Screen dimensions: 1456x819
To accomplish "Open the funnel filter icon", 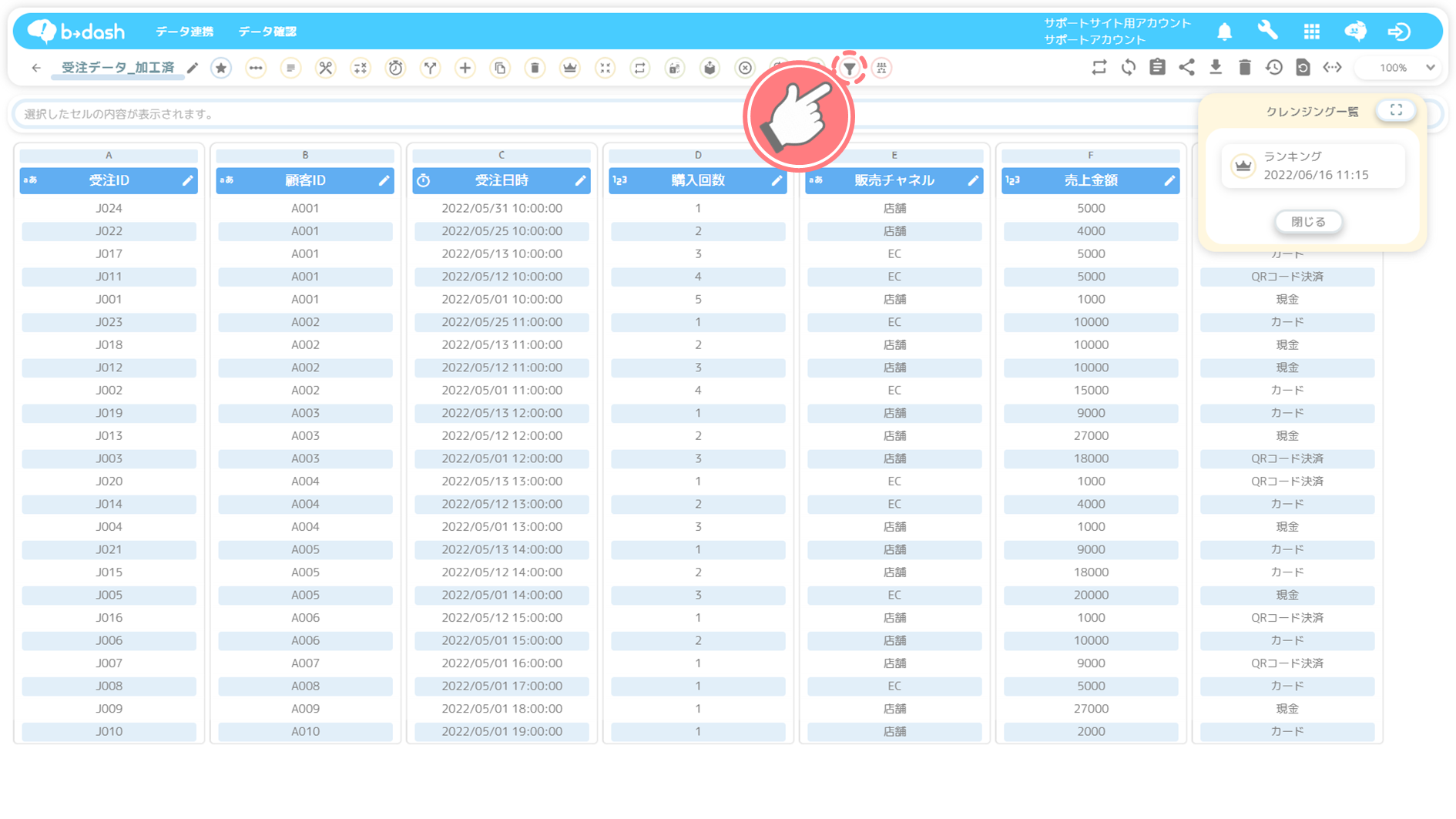I will [849, 69].
